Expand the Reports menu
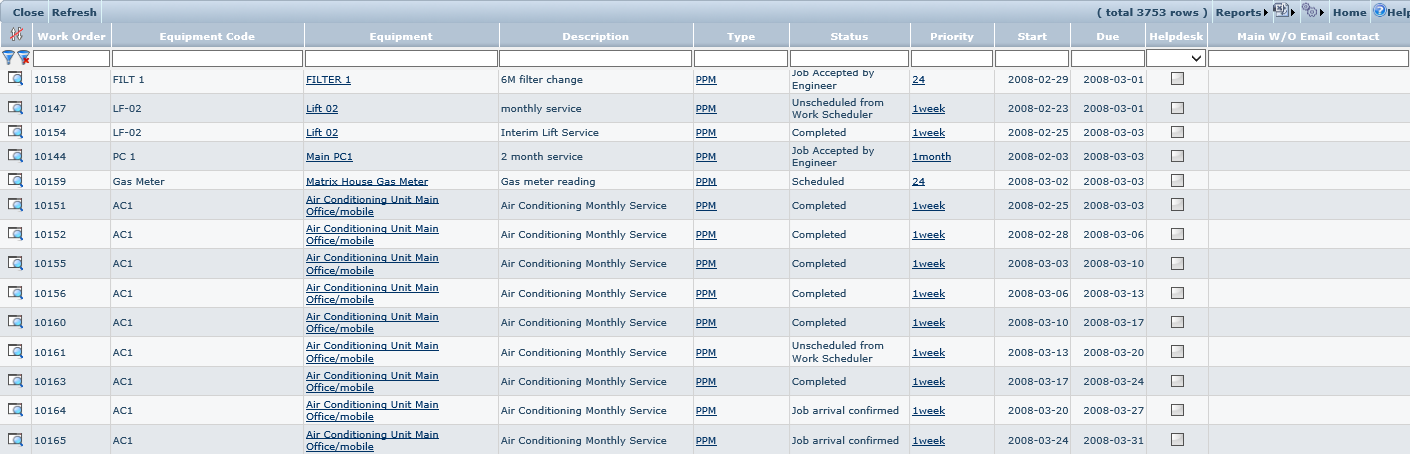This screenshot has height=454, width=1410. 1240,12
